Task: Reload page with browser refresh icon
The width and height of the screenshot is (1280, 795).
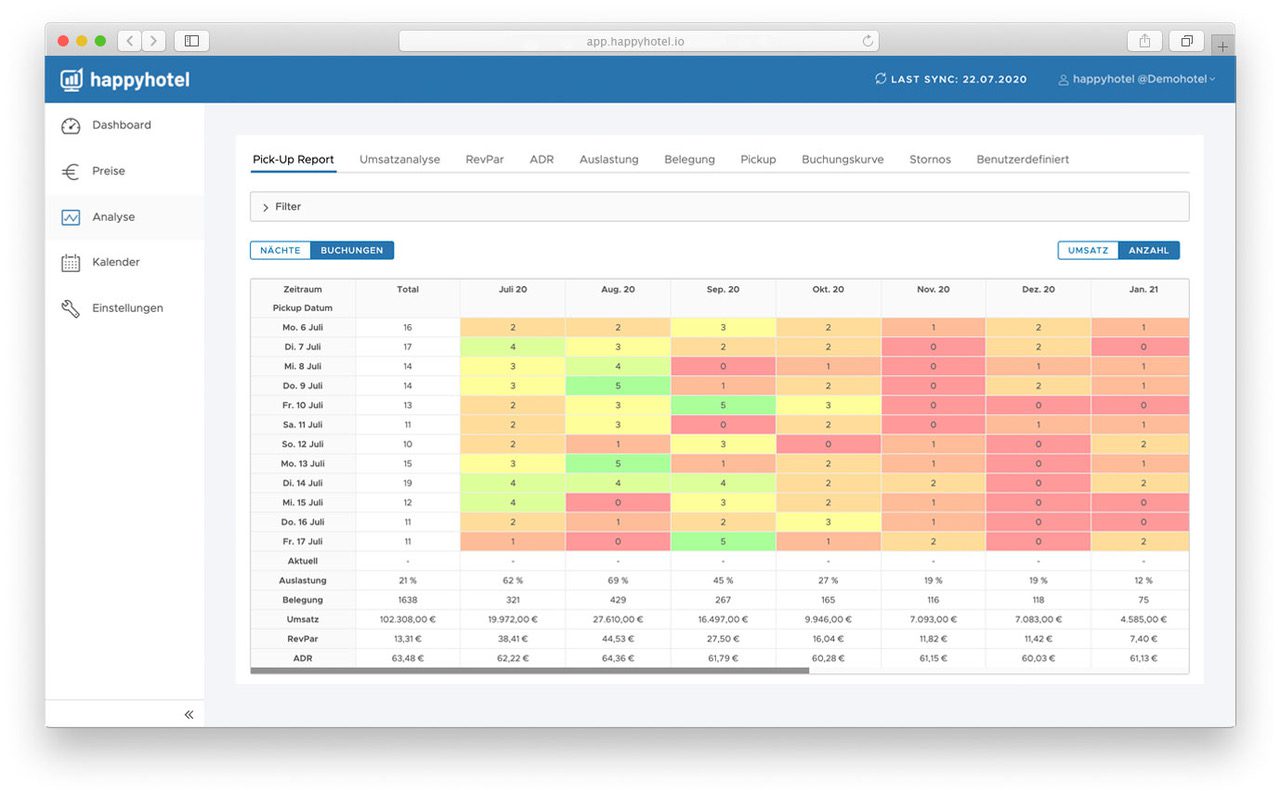Action: [868, 41]
